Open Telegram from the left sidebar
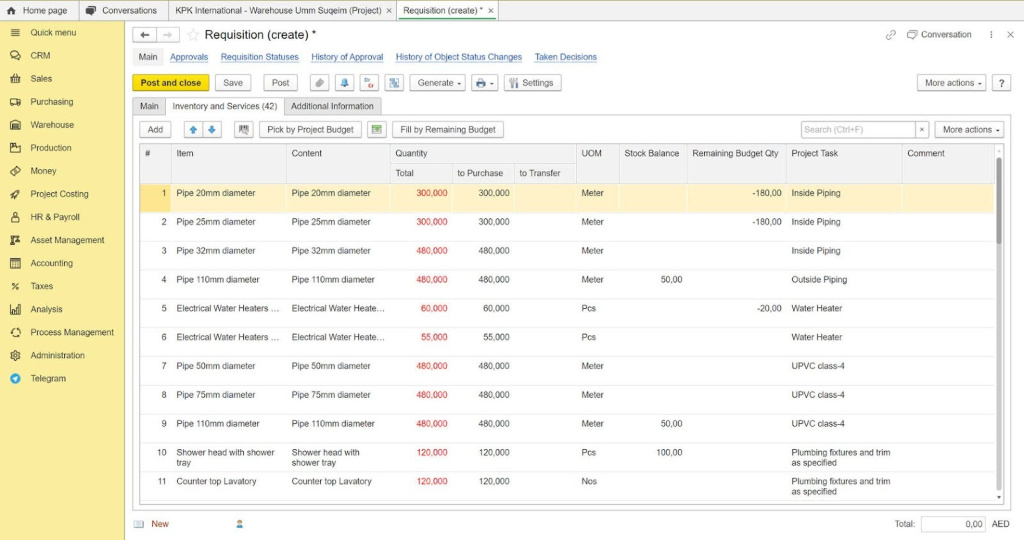 point(48,379)
